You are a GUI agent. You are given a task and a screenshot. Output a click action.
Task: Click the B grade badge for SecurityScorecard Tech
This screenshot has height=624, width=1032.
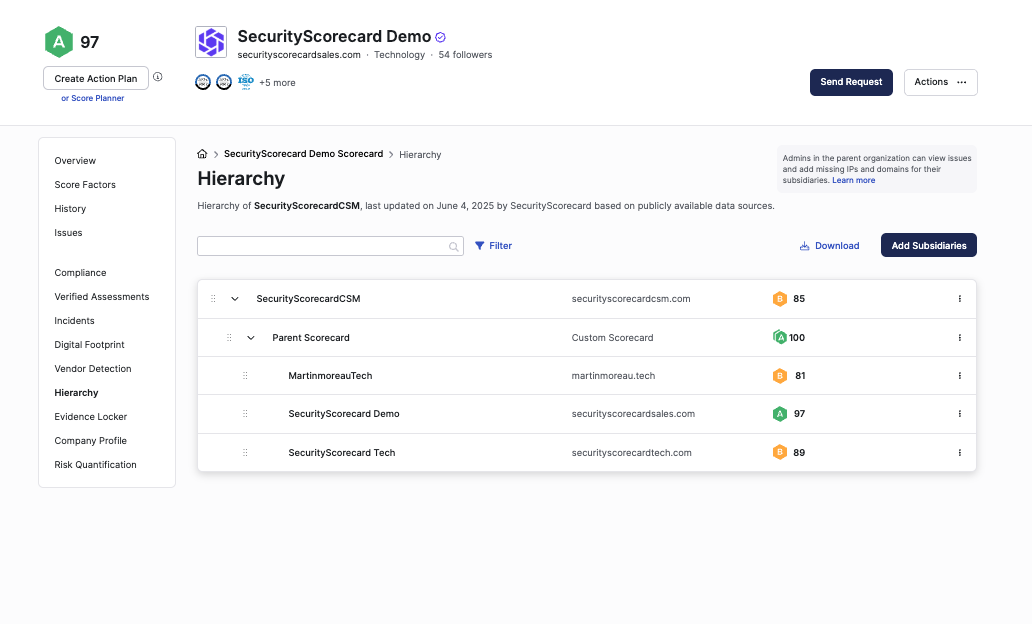pos(780,453)
